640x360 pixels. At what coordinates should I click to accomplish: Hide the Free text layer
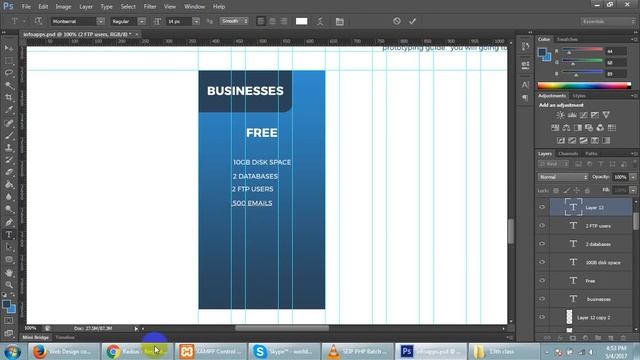click(x=542, y=281)
